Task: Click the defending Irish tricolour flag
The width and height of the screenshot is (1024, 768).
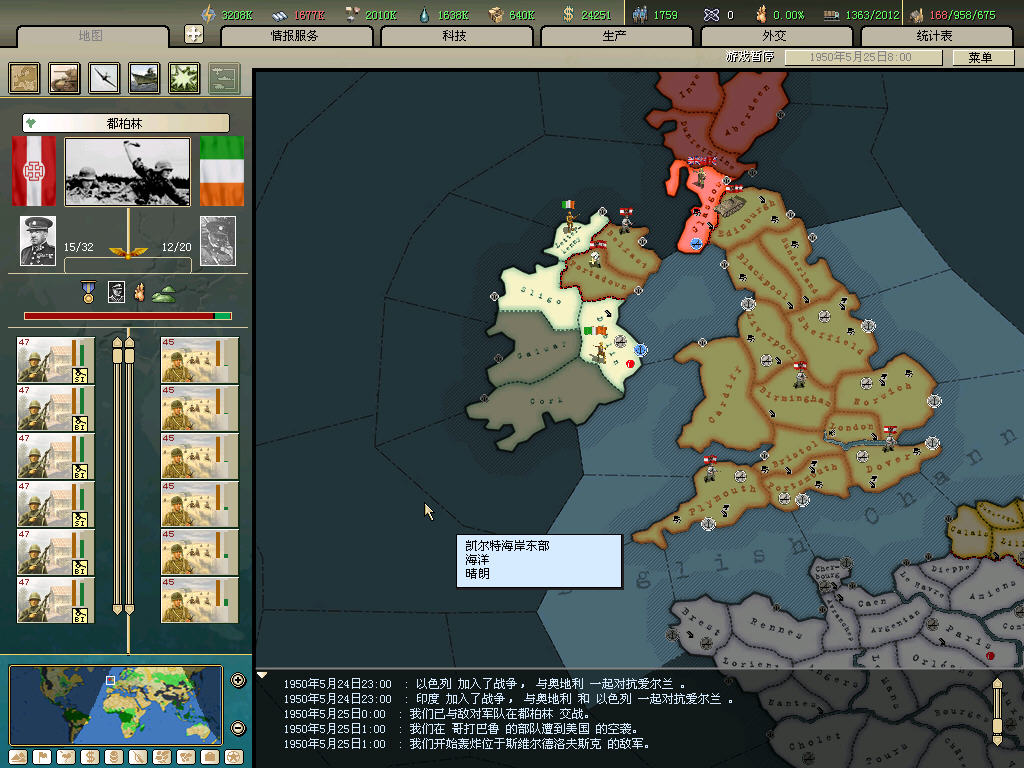Action: coord(222,171)
